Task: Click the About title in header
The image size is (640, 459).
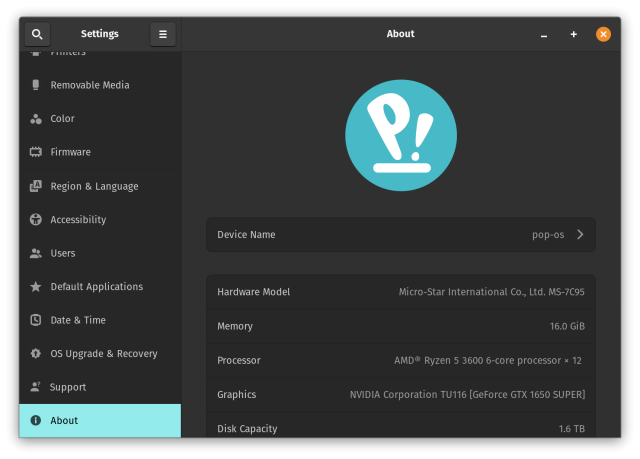Action: point(400,34)
